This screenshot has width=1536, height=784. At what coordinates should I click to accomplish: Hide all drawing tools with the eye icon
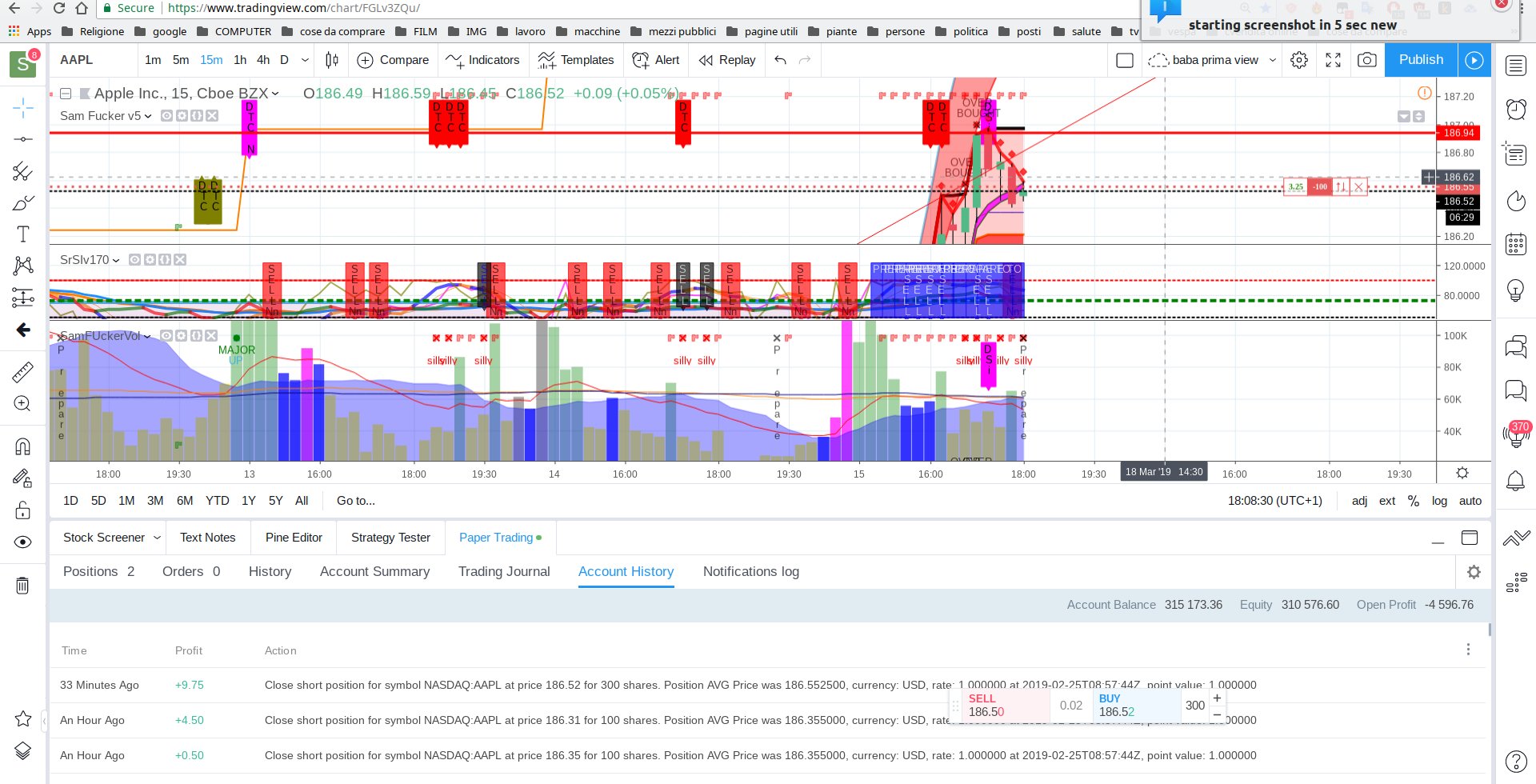tap(23, 542)
